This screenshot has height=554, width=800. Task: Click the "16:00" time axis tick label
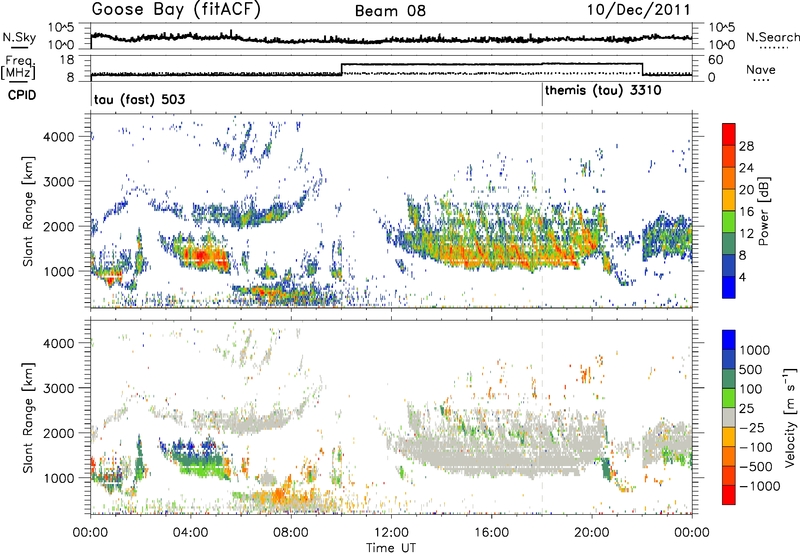[x=491, y=533]
